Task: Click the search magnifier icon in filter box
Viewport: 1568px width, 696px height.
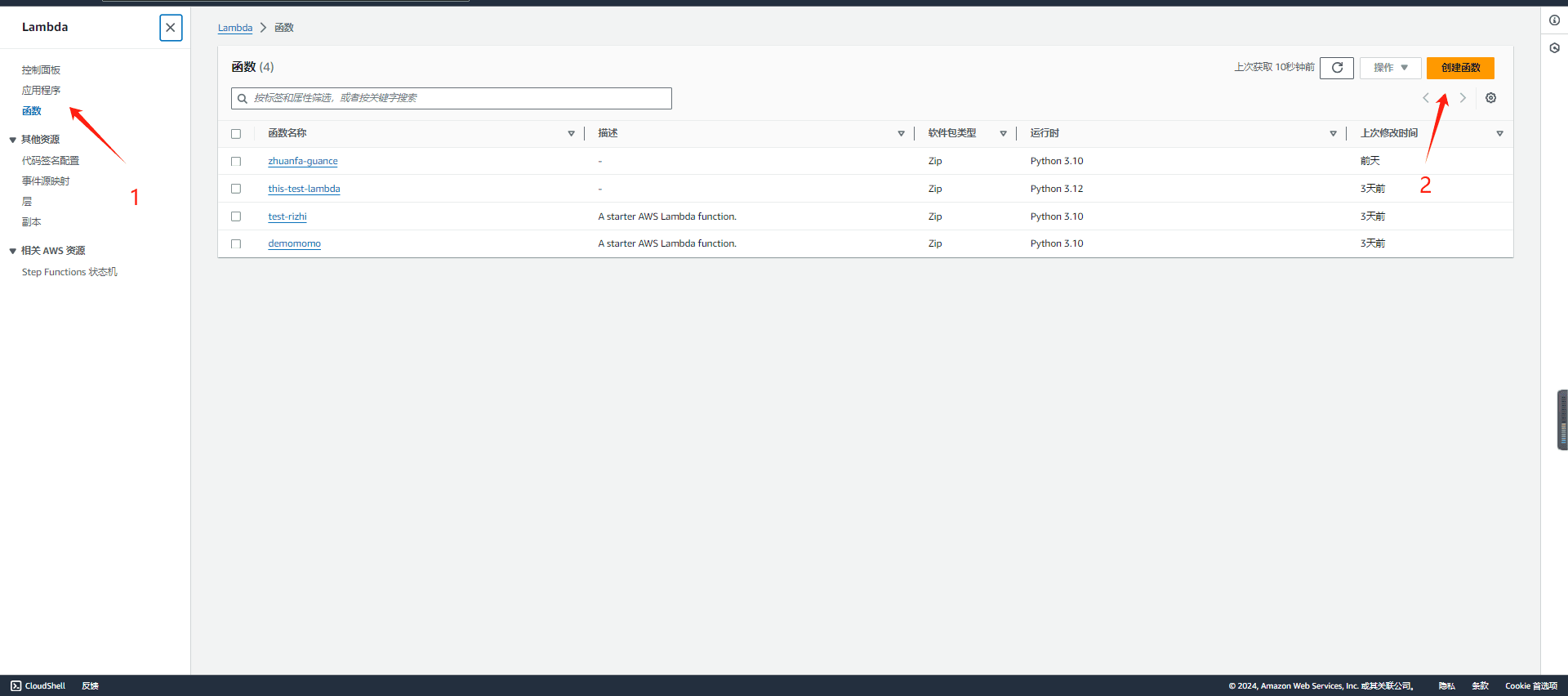Action: (x=243, y=99)
